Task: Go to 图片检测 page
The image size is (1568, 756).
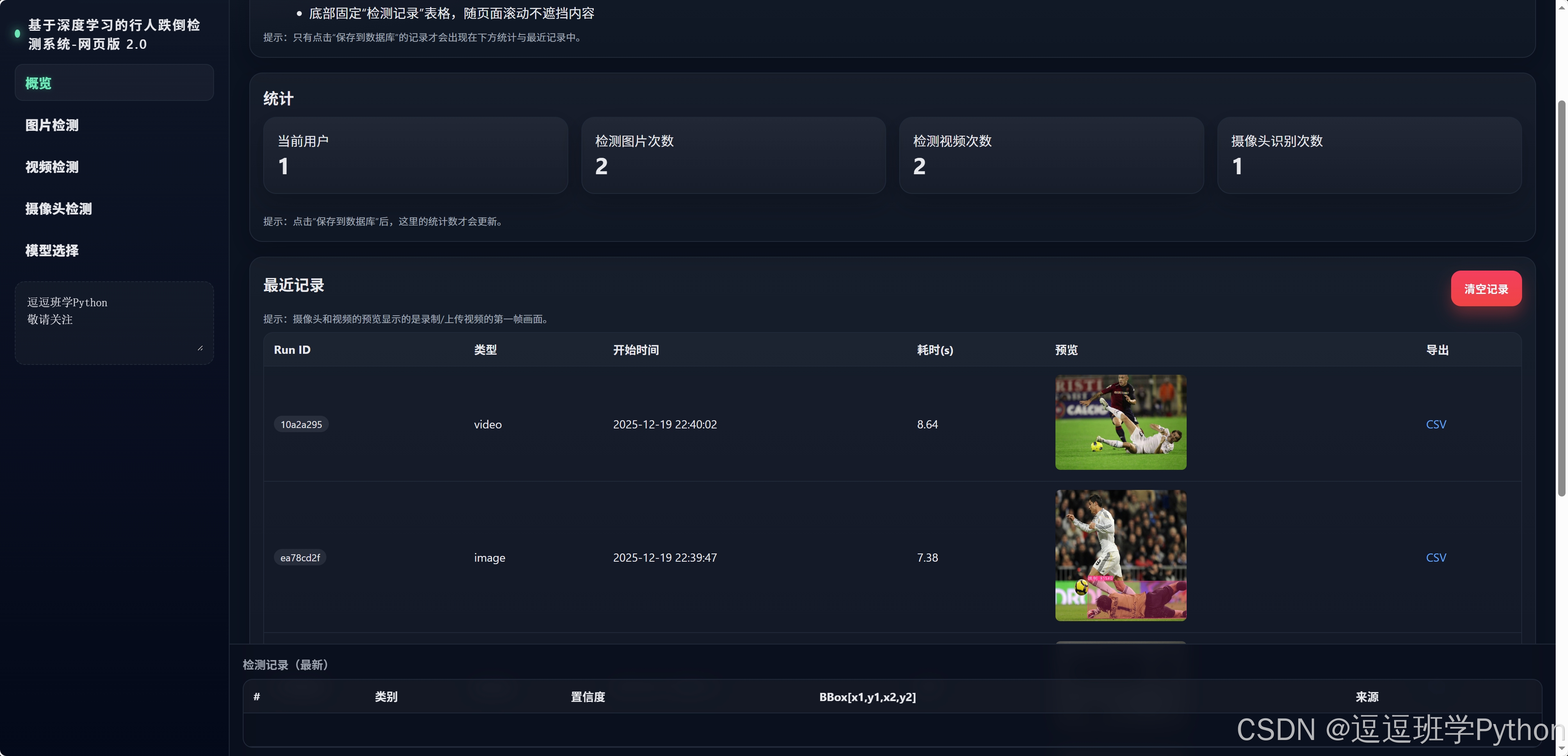Action: point(114,125)
